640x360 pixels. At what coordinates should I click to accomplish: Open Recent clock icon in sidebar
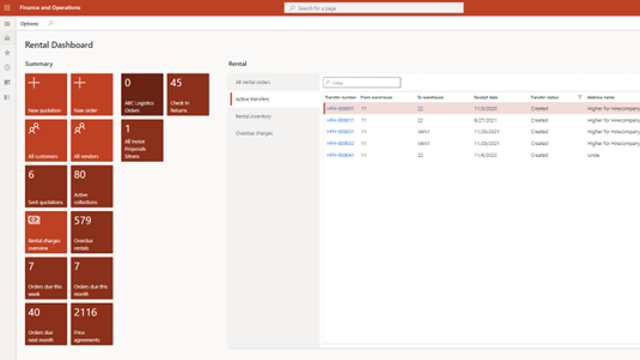pyautogui.click(x=7, y=67)
